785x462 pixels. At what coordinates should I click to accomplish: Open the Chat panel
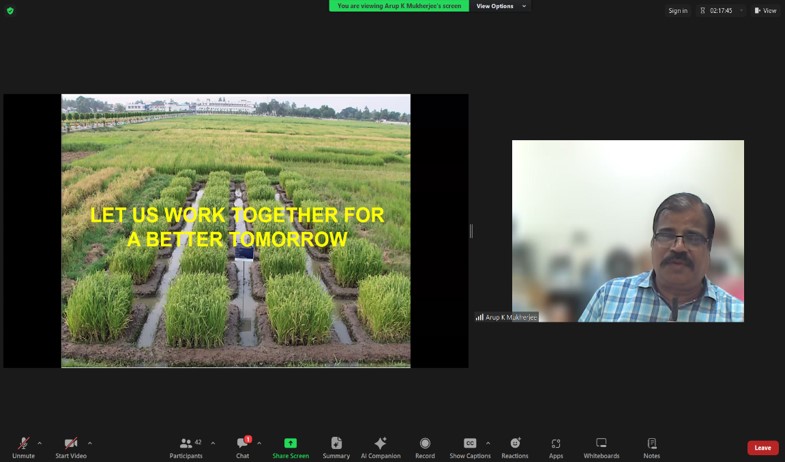[242, 444]
